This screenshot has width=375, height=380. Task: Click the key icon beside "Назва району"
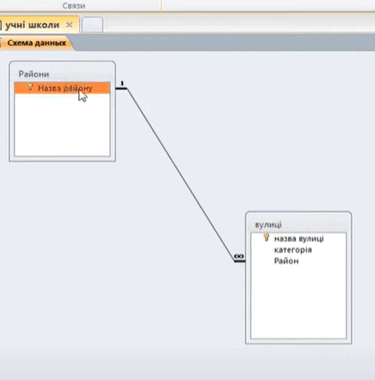(x=30, y=87)
